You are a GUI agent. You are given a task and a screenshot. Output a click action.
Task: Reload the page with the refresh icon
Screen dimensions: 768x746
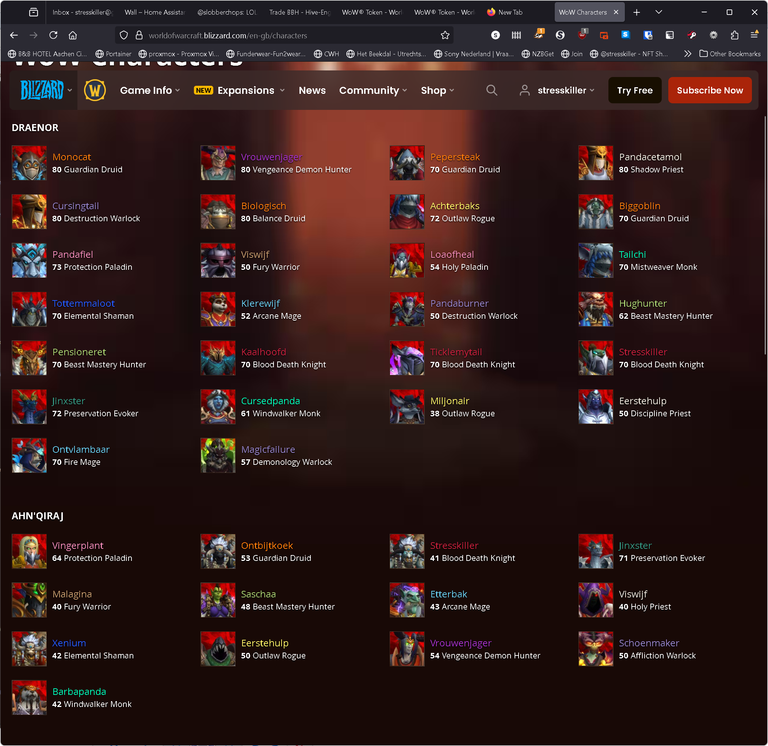tap(53, 35)
